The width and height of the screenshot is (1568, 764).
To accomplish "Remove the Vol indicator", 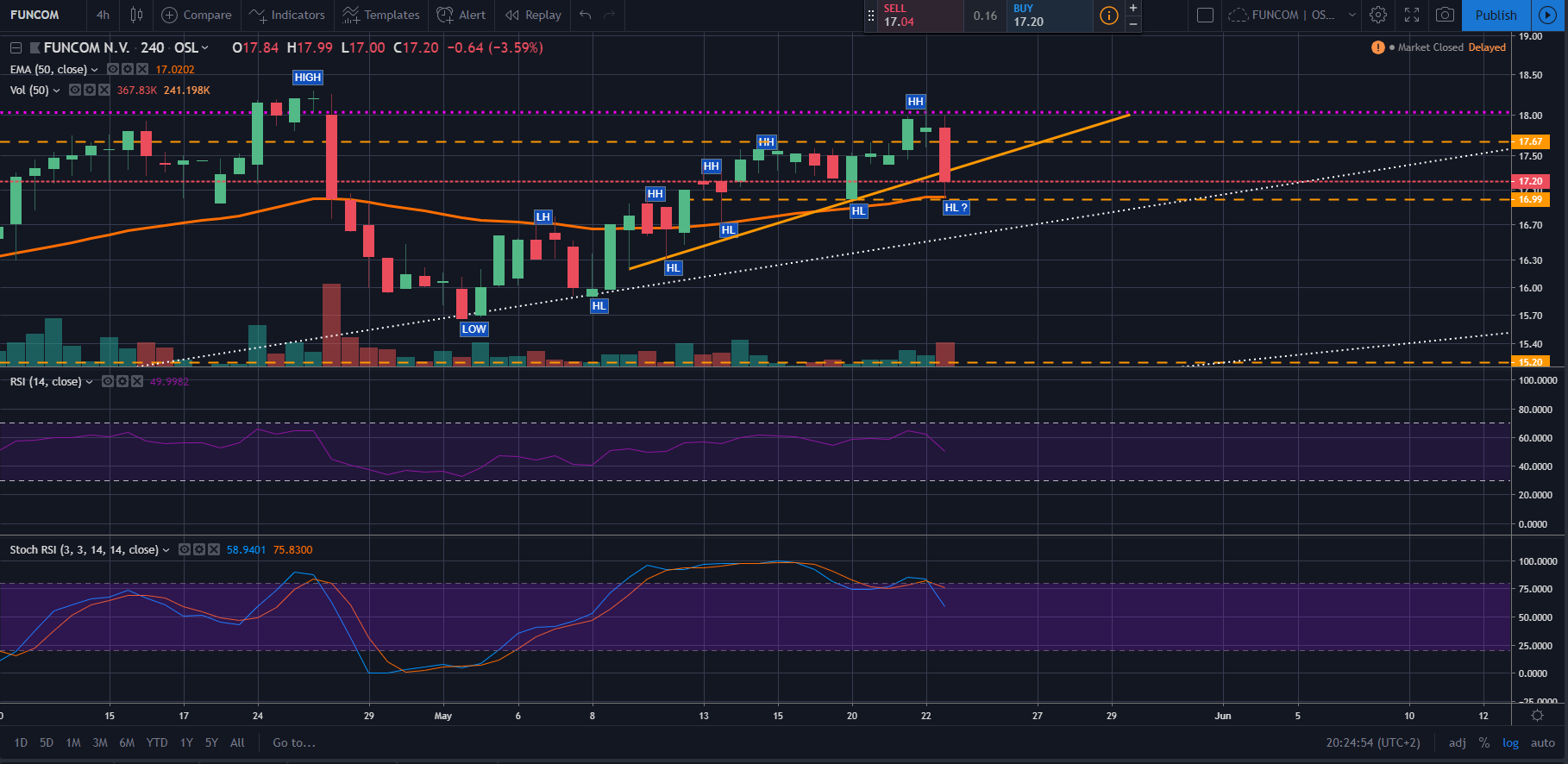I will pyautogui.click(x=104, y=90).
